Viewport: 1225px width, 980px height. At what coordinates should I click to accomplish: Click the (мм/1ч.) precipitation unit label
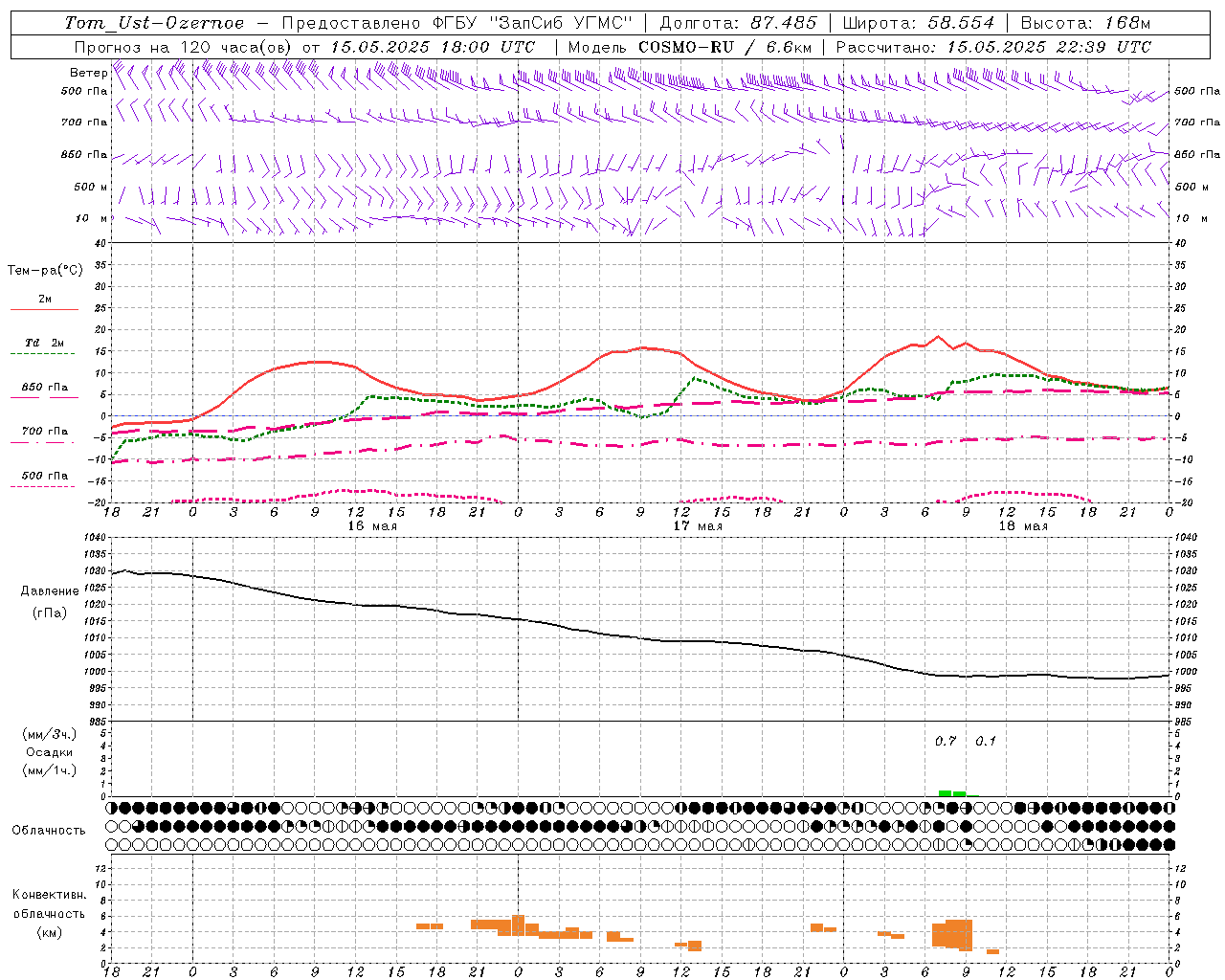[50, 770]
